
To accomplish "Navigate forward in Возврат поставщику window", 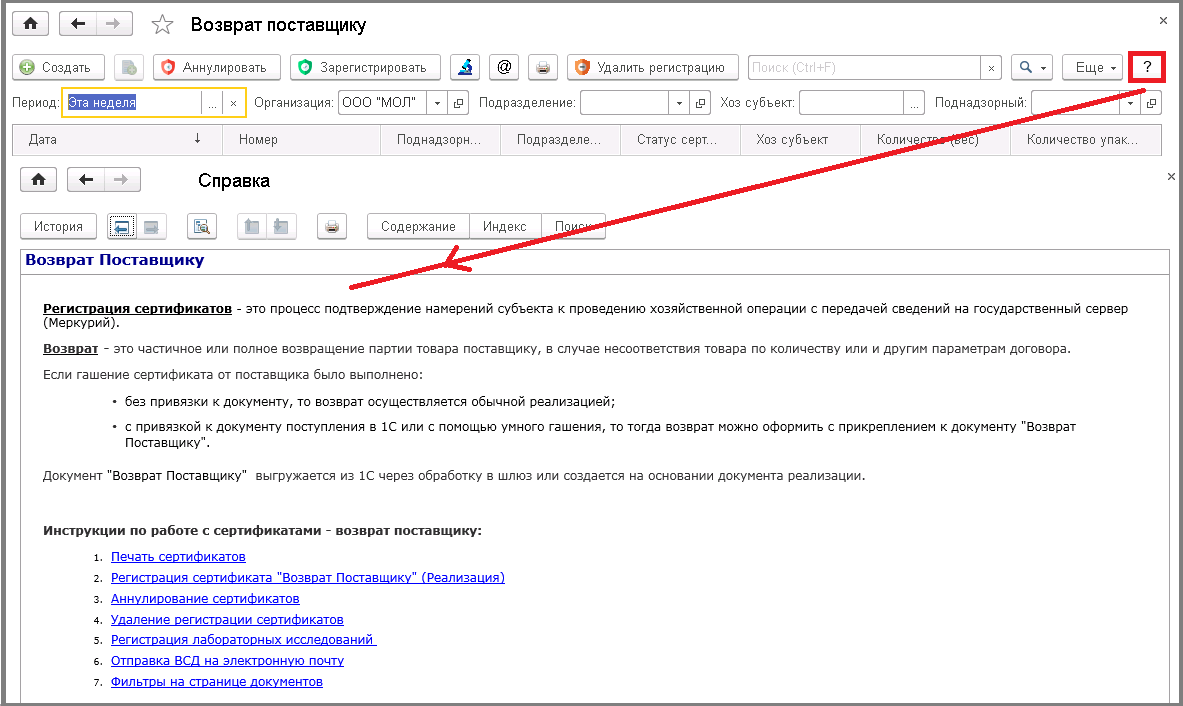I will pos(113,24).
